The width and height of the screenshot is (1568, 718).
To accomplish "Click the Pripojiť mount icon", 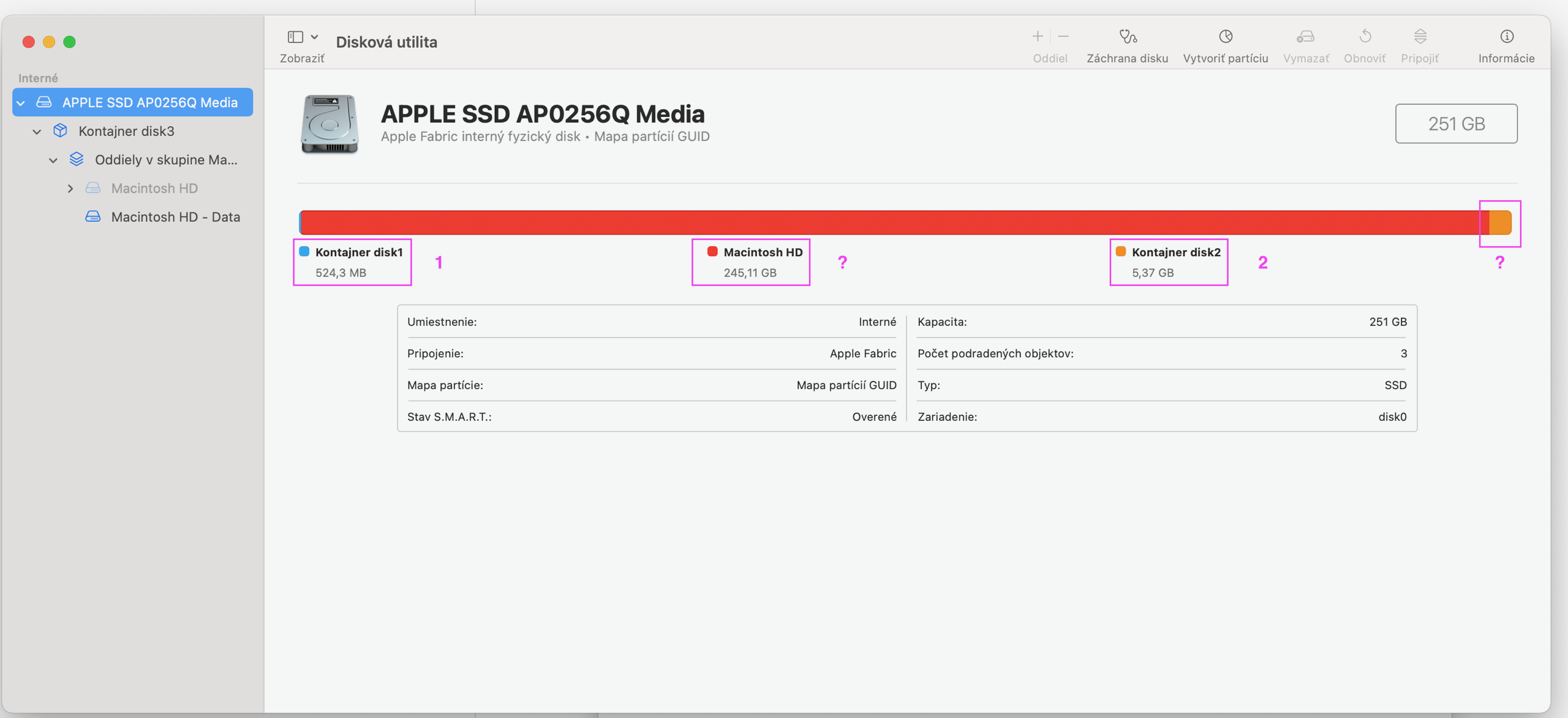I will (1420, 37).
